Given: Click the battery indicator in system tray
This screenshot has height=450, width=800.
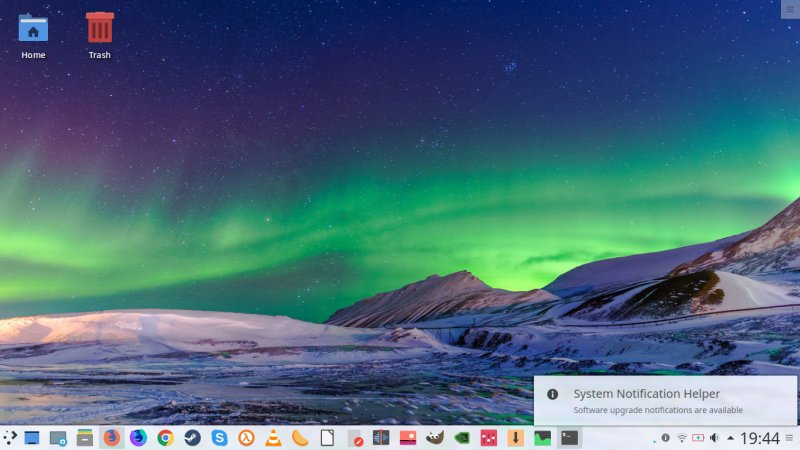Looking at the screenshot, I should point(698,438).
